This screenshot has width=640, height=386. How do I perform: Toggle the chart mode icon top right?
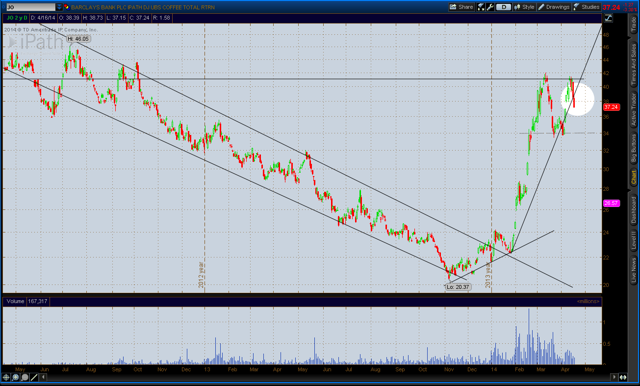click(608, 18)
